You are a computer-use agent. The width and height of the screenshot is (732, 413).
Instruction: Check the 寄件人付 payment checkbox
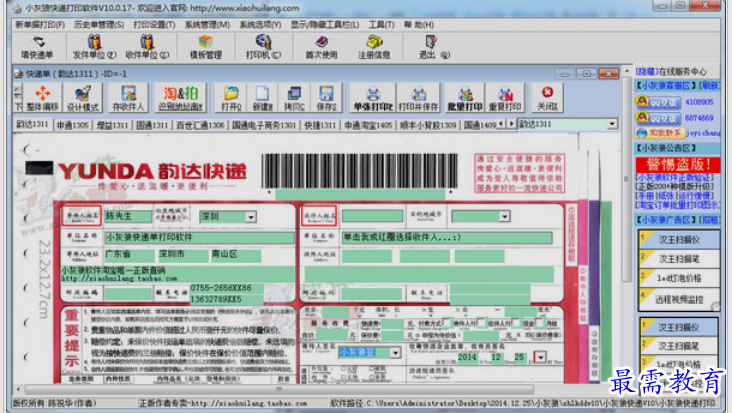[447, 322]
